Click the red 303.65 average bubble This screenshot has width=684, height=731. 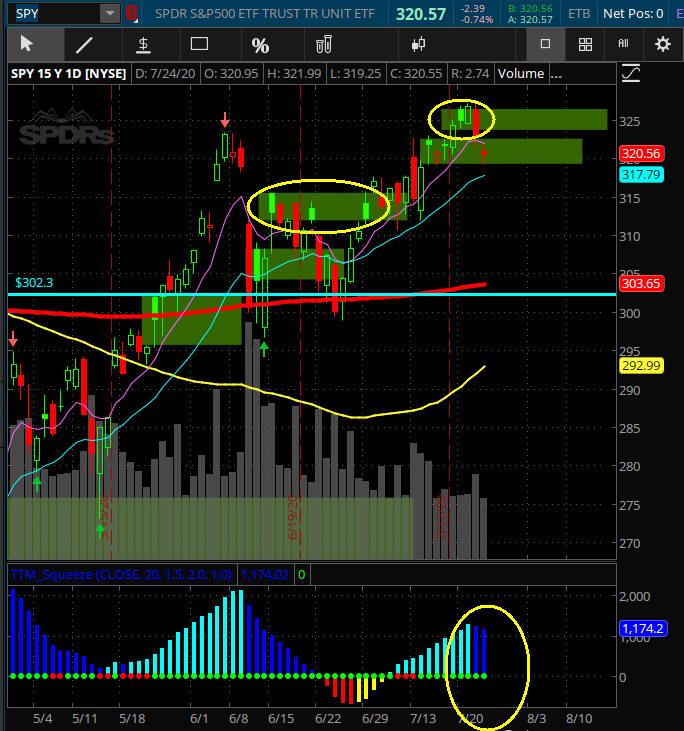point(641,283)
